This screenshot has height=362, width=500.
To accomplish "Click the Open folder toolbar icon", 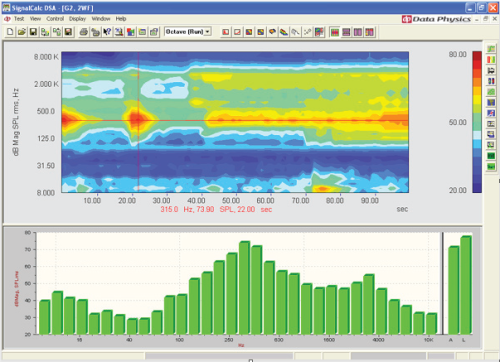I will pos(22,32).
